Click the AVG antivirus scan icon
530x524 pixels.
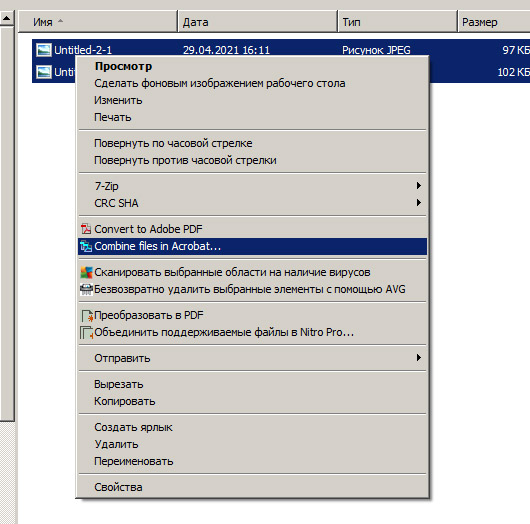(x=86, y=272)
